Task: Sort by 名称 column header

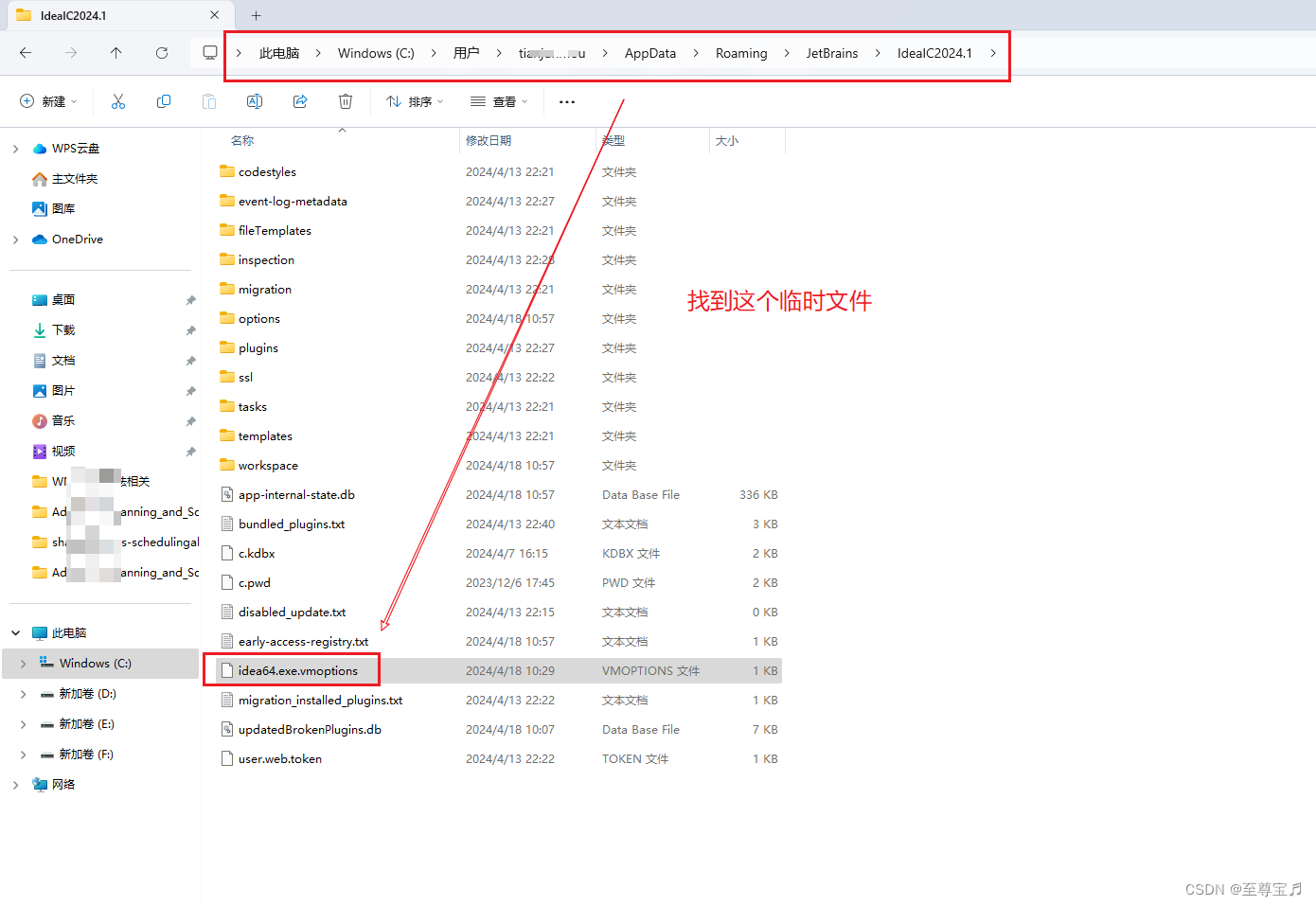Action: pyautogui.click(x=242, y=140)
